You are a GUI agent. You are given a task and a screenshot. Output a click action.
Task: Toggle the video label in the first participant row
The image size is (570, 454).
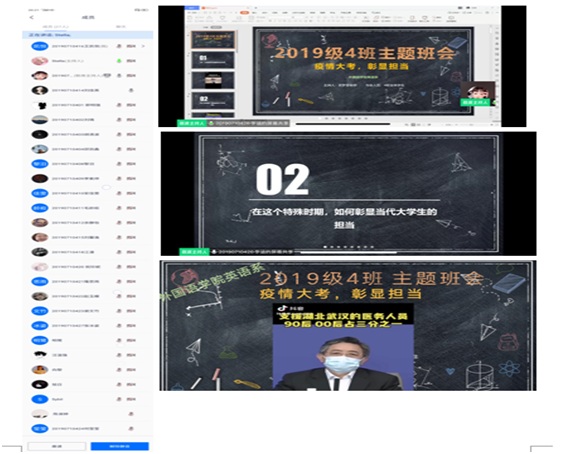131,46
